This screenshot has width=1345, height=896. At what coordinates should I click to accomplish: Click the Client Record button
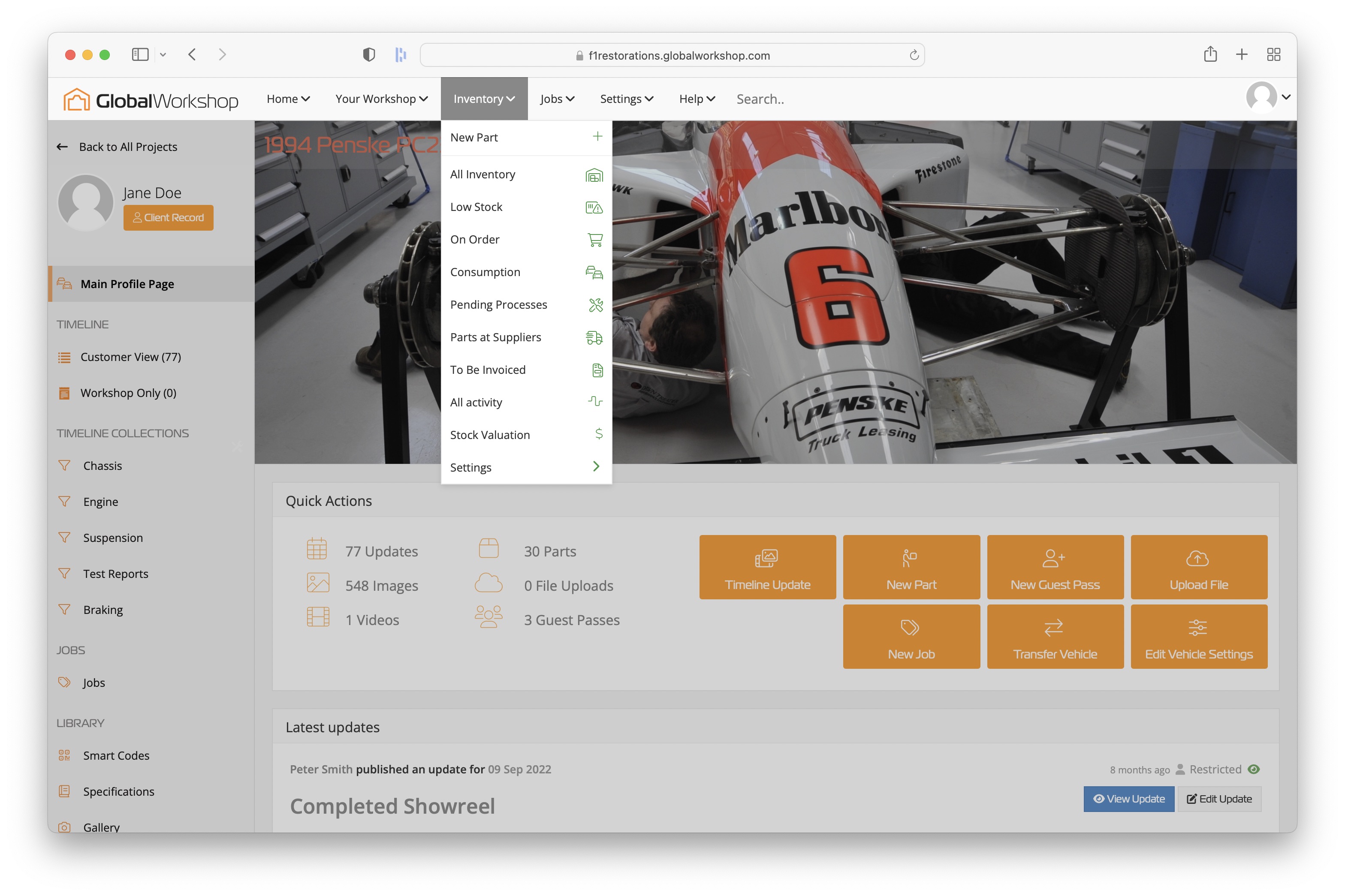tap(168, 218)
